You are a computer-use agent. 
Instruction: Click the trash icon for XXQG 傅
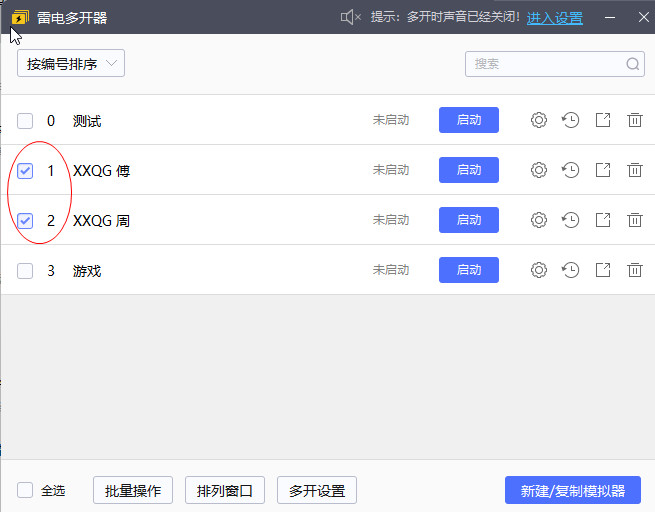[635, 170]
